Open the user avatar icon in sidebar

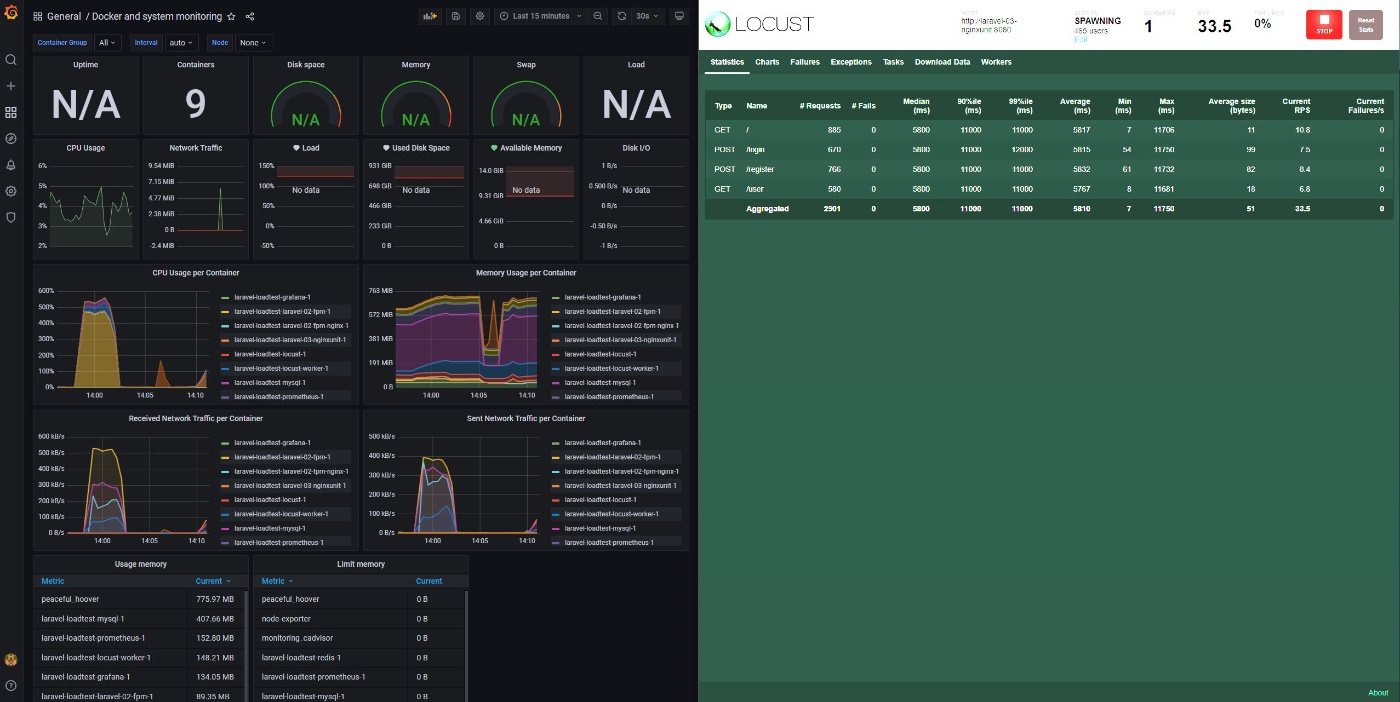point(11,659)
